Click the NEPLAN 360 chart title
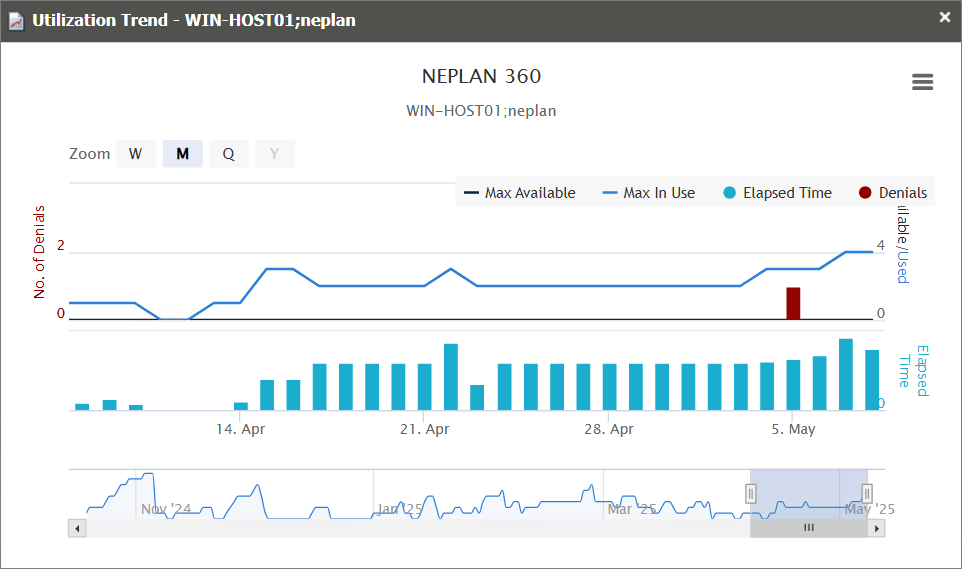Viewport: 962px width, 569px height. click(x=481, y=77)
